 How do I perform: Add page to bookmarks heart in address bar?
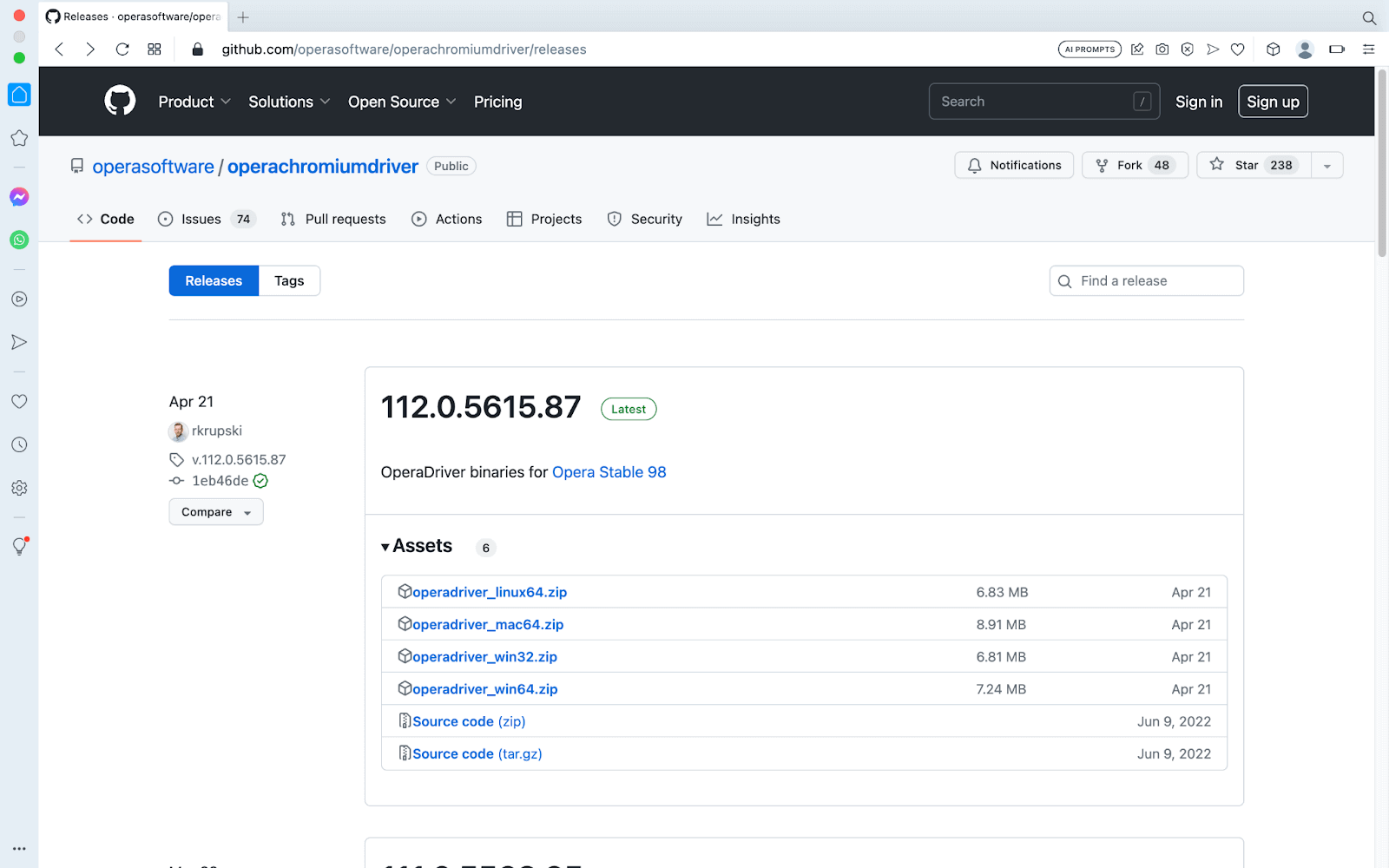(x=1238, y=49)
